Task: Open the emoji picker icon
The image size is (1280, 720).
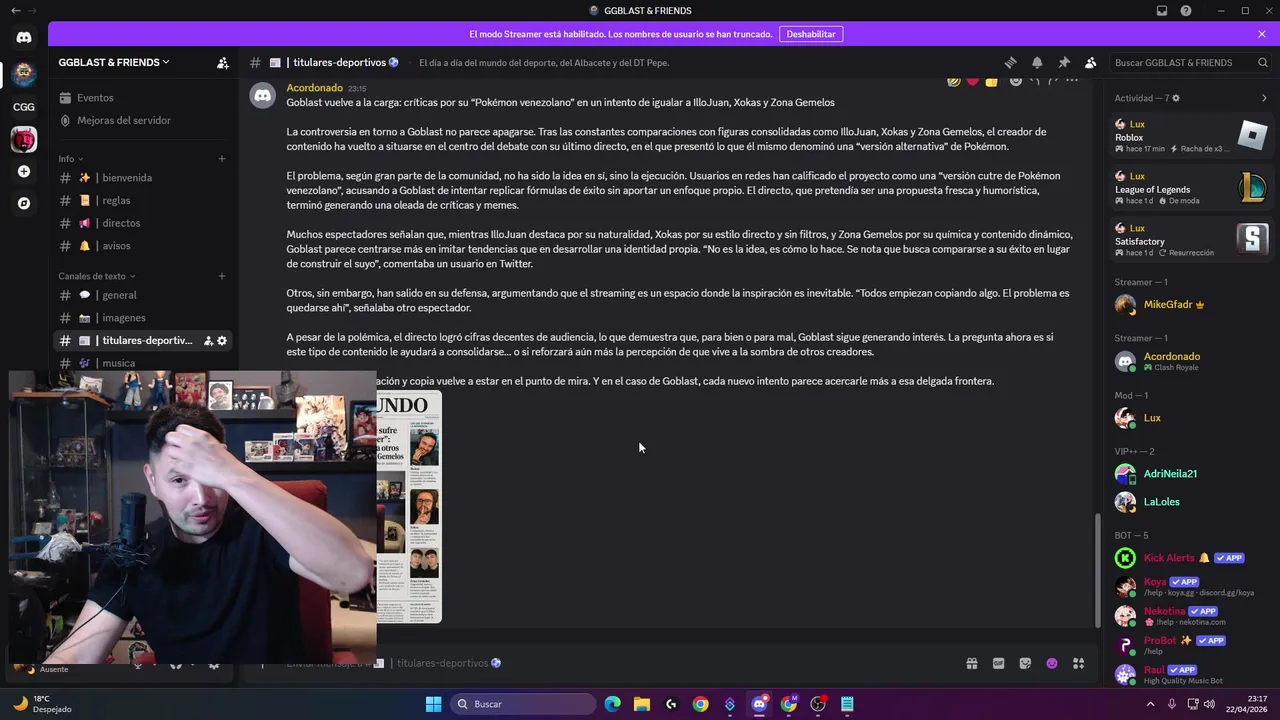Action: (1052, 663)
